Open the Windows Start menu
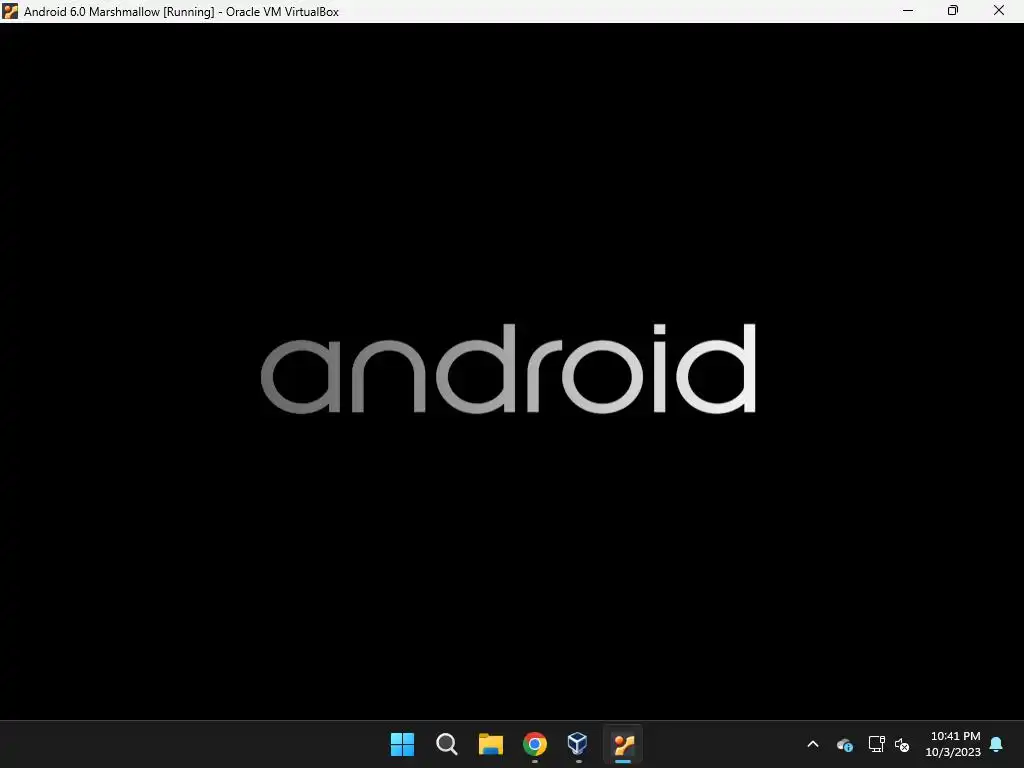The height and width of the screenshot is (768, 1024). [402, 744]
